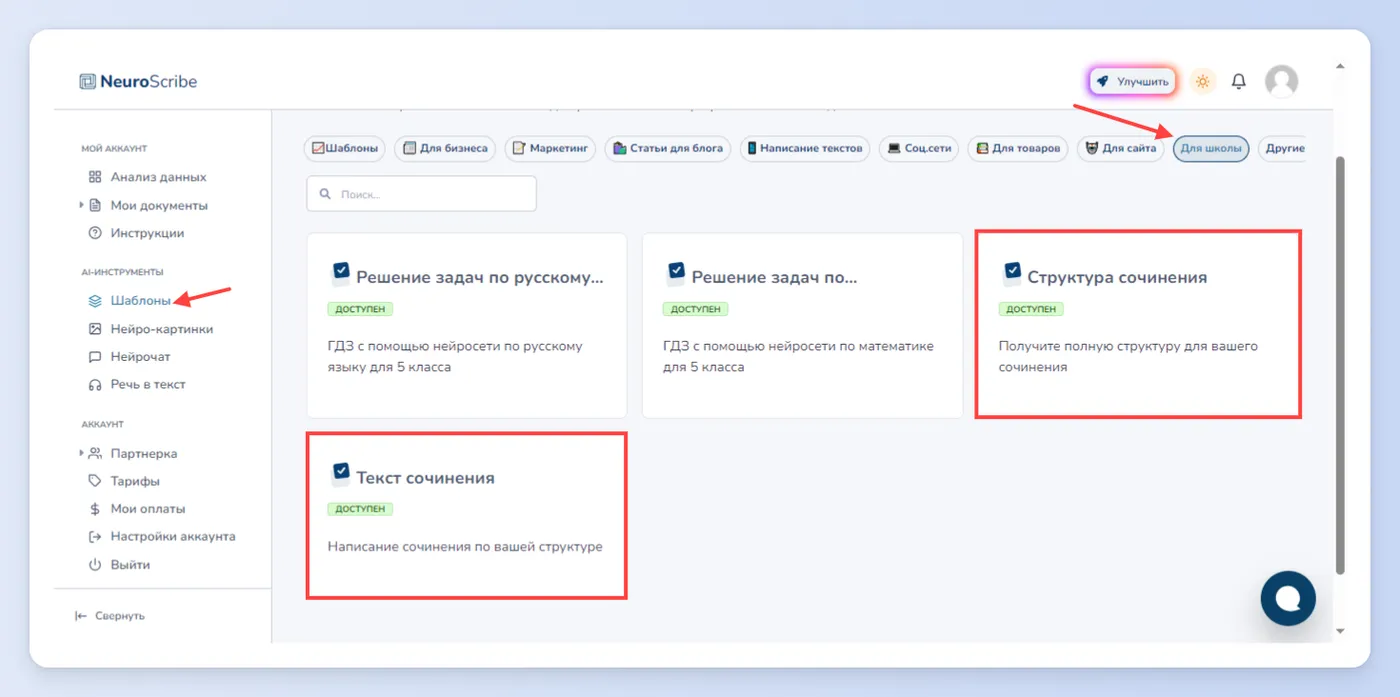This screenshot has width=1400, height=697.
Task: Click the scrollbar down arrow
Action: pyautogui.click(x=1340, y=631)
